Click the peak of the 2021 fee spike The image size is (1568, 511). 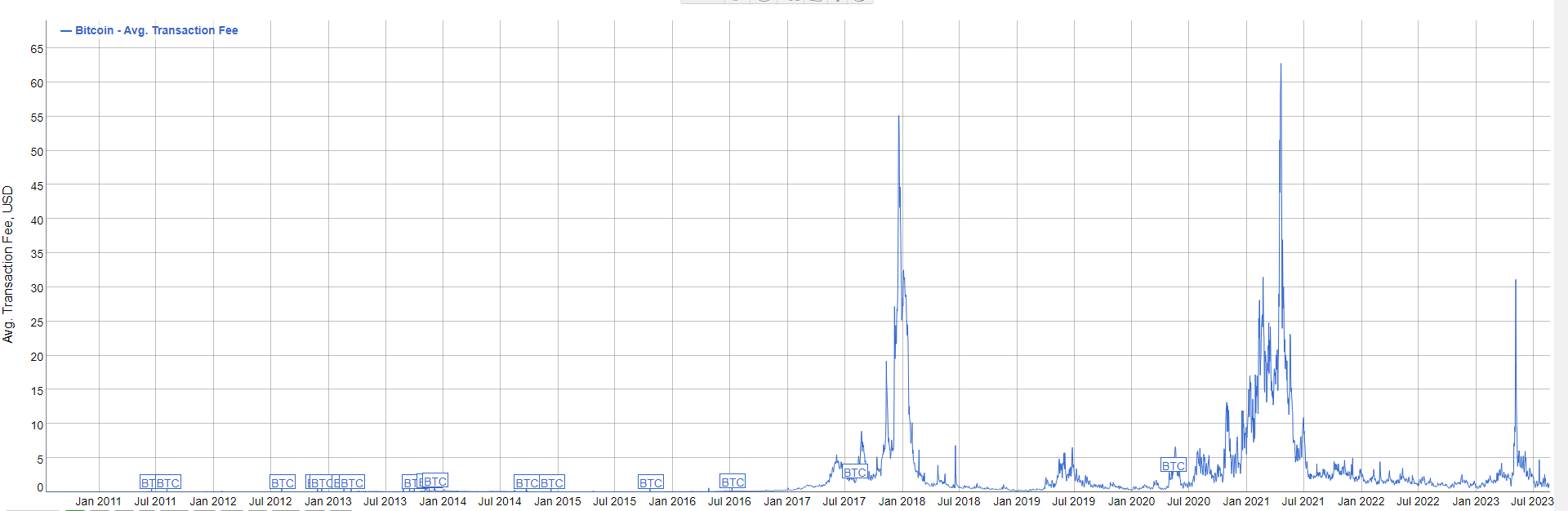point(1281,64)
